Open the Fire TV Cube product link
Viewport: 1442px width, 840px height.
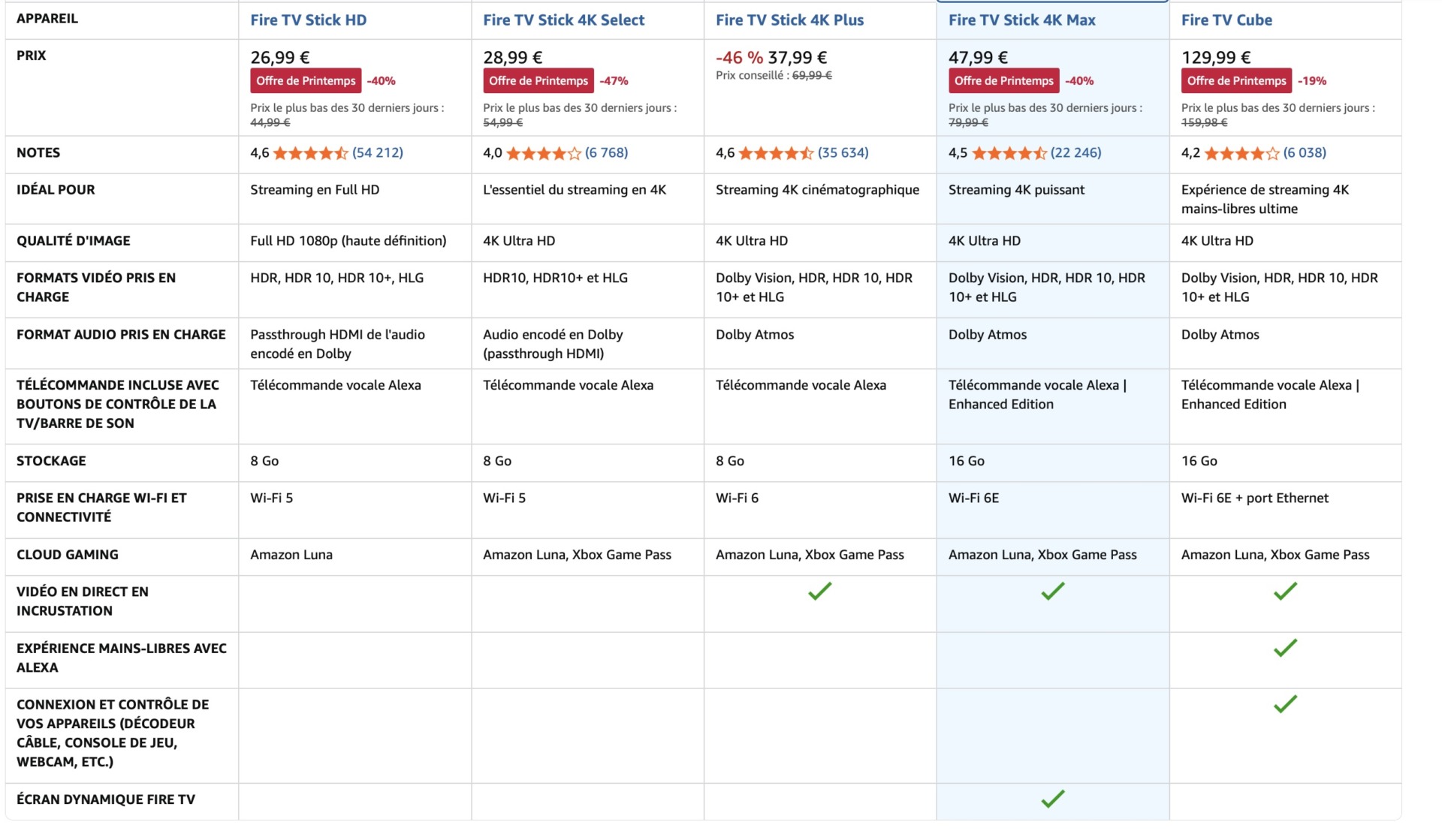(x=1226, y=20)
